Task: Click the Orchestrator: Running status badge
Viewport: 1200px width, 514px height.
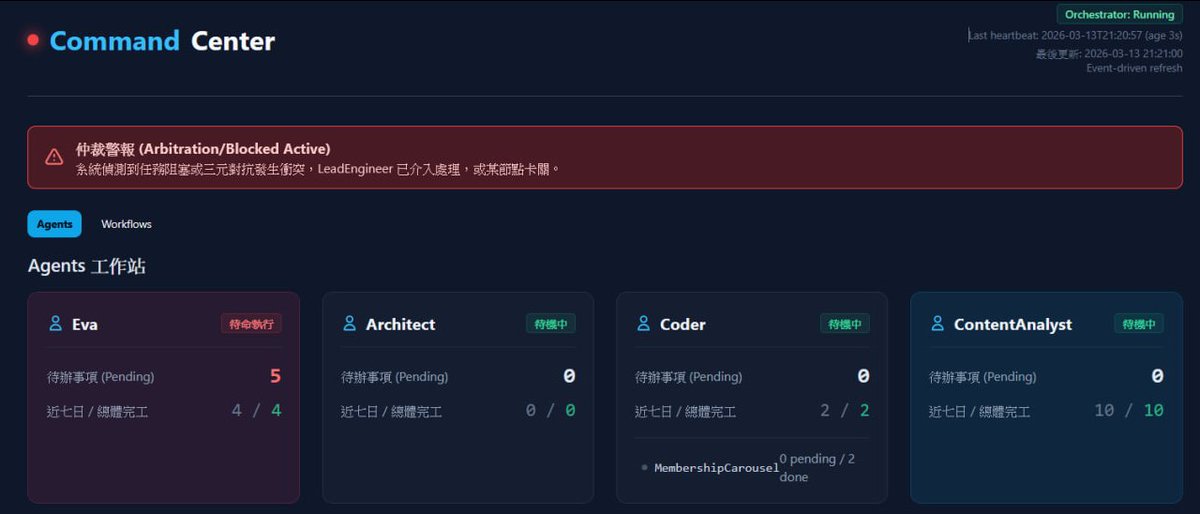Action: tap(1120, 14)
